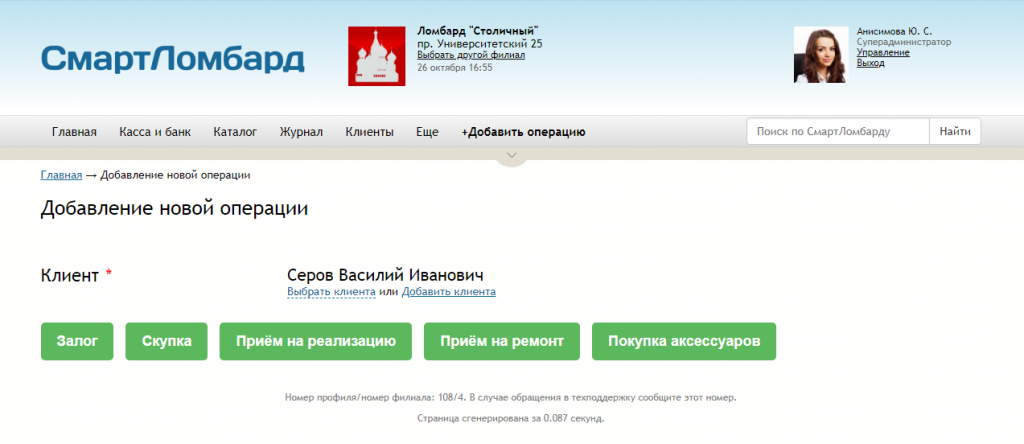
Task: Open the Управление link
Action: point(883,53)
